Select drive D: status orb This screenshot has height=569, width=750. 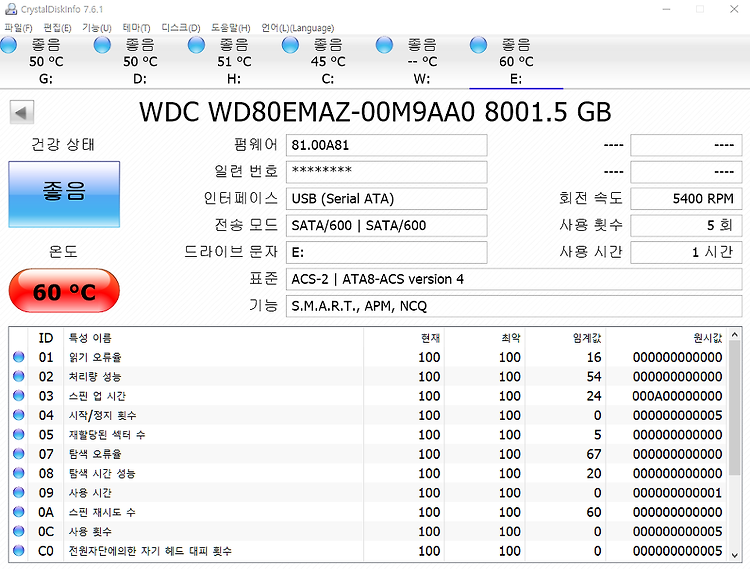point(102,45)
